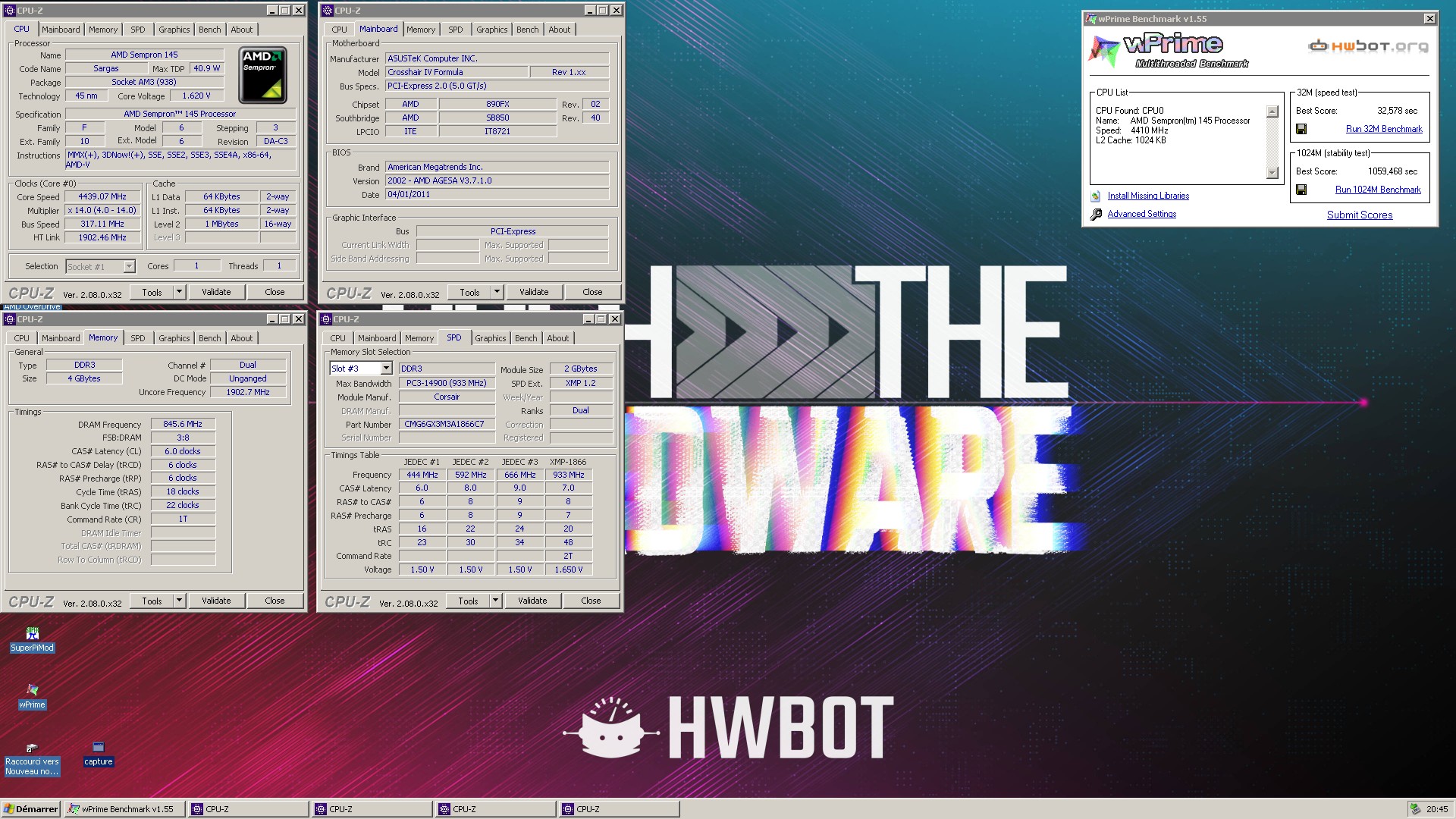The width and height of the screenshot is (1456, 819).
Task: Expand the Slot #3 memory slot dropdown
Action: [x=386, y=369]
